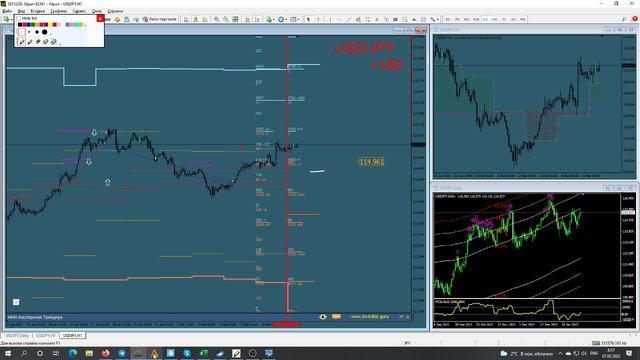The image size is (640, 360).
Task: Select the crosshair tool
Action: pyautogui.click(x=318, y=19)
